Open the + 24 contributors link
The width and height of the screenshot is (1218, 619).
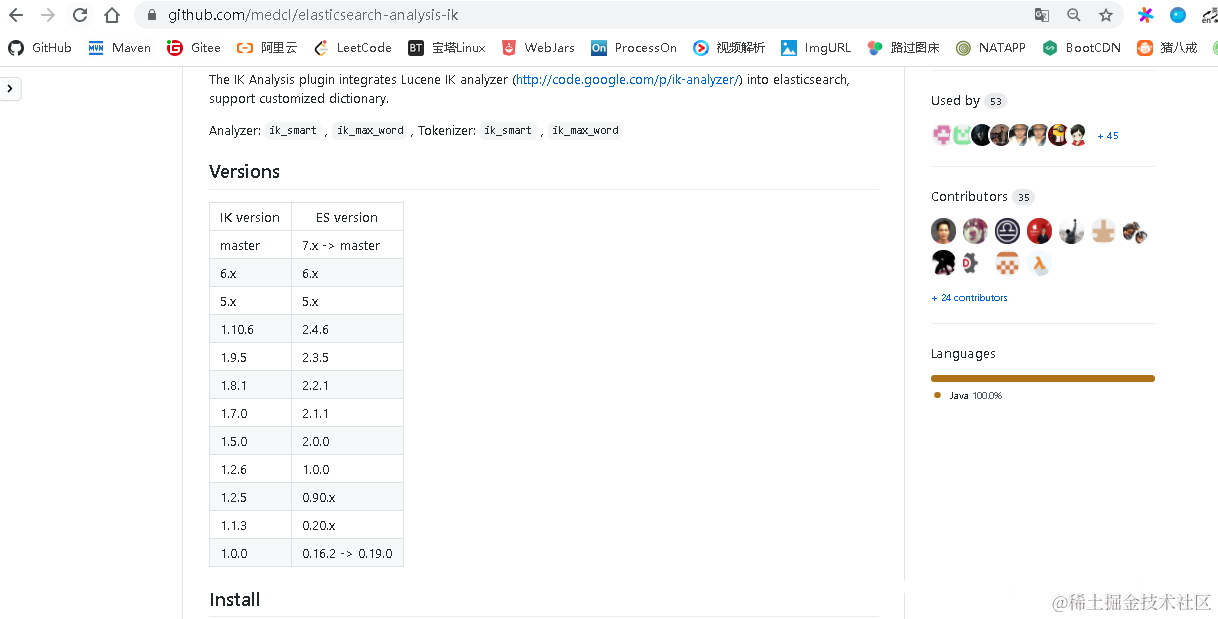pyautogui.click(x=969, y=298)
